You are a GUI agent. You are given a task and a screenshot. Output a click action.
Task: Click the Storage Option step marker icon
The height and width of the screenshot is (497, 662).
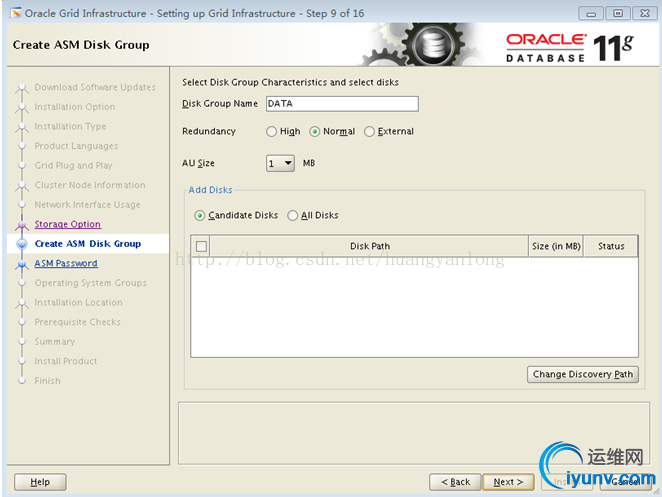point(22,225)
